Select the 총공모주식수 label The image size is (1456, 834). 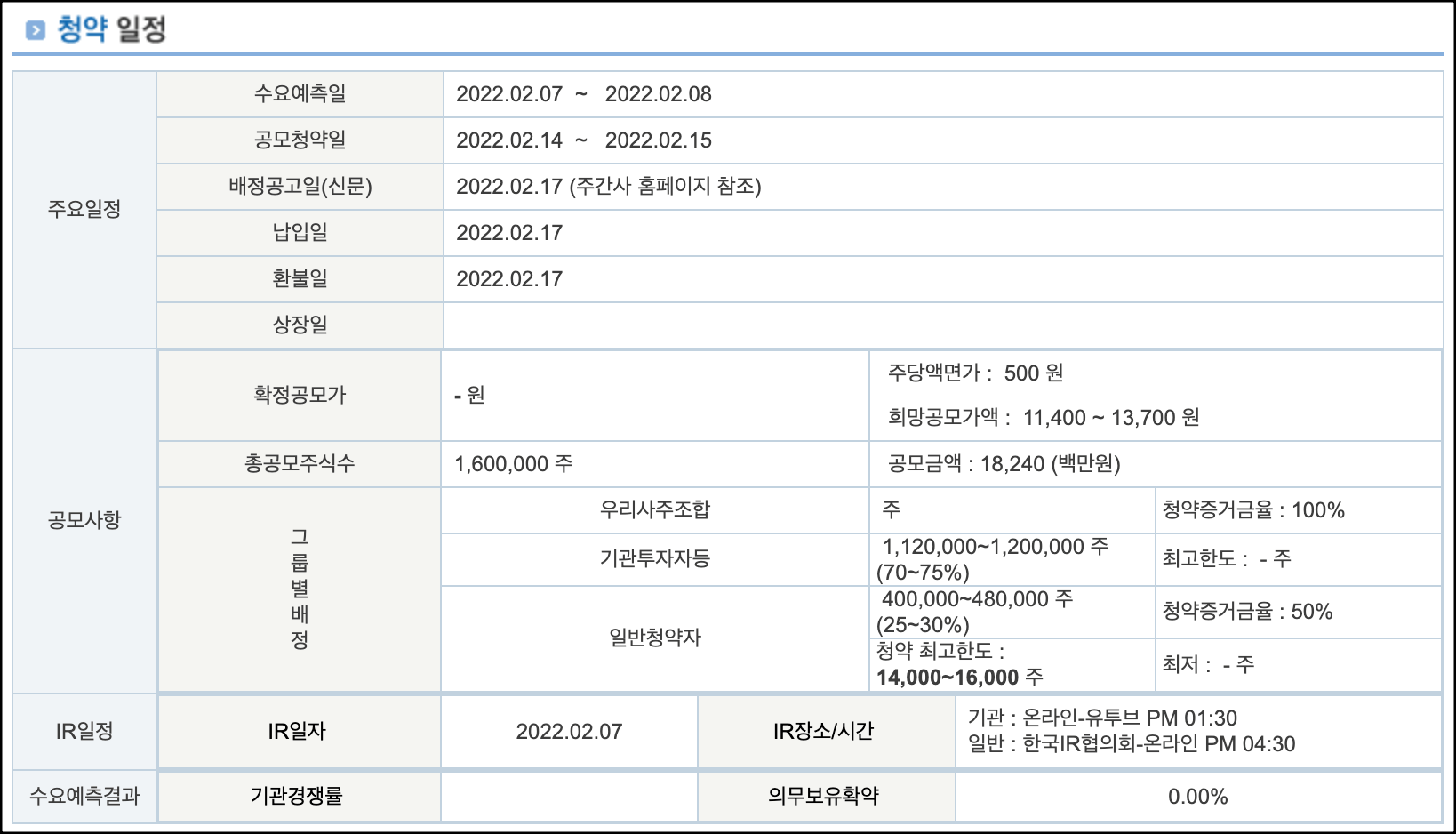click(300, 463)
